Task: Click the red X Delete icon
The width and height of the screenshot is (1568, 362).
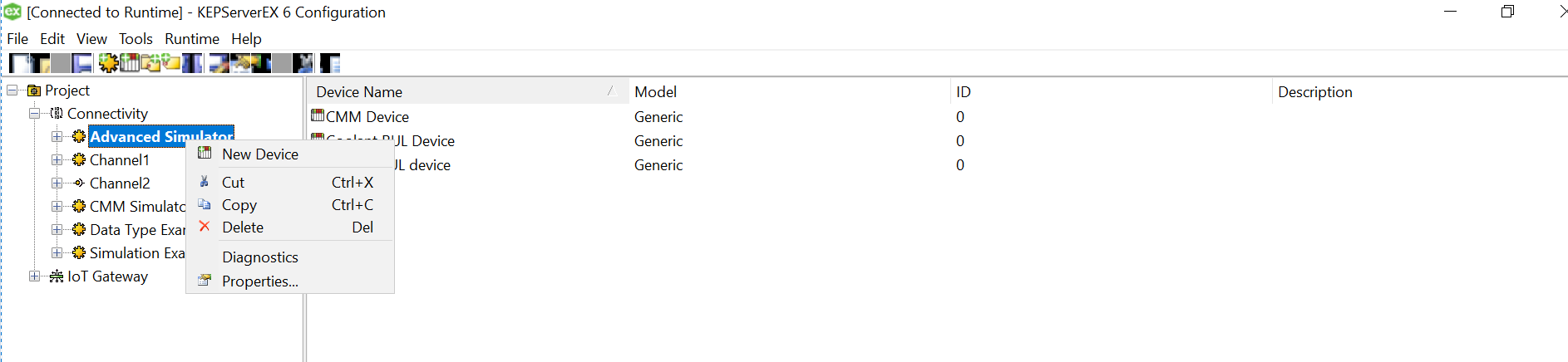Action: pyautogui.click(x=205, y=227)
